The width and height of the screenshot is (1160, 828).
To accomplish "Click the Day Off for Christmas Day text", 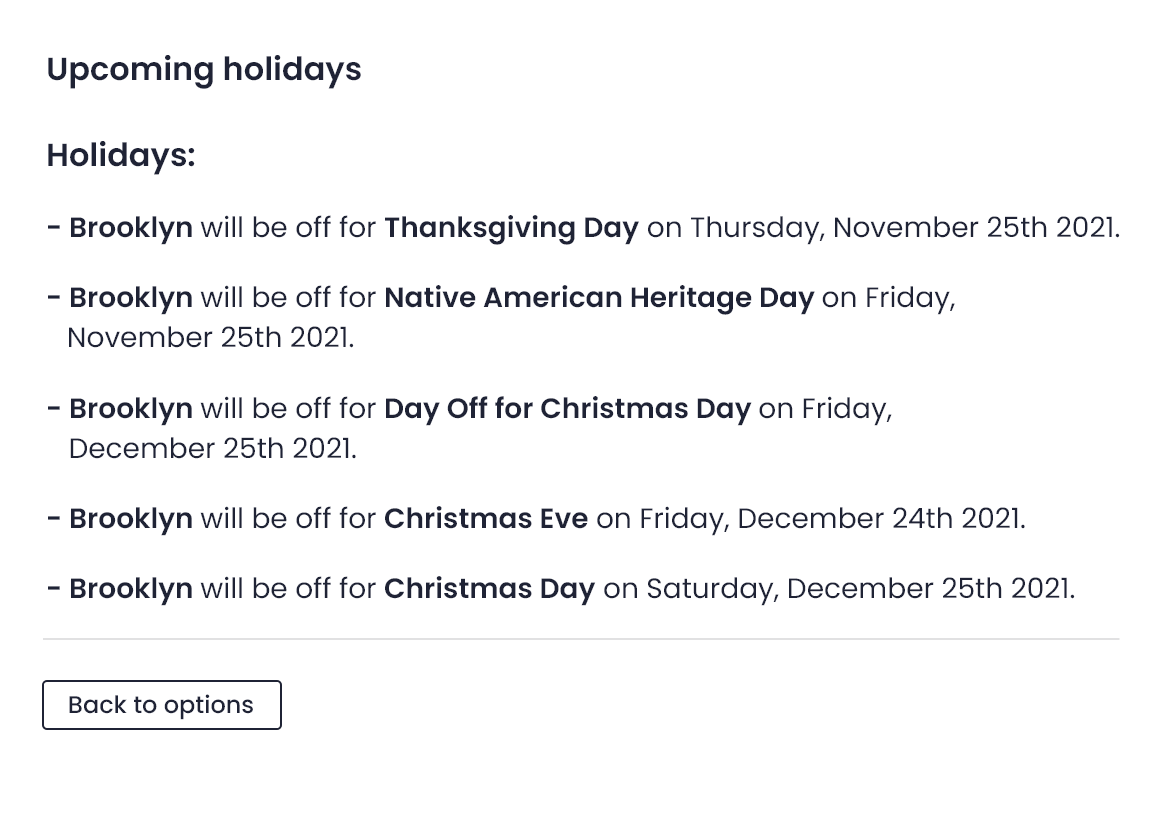I will [x=567, y=408].
